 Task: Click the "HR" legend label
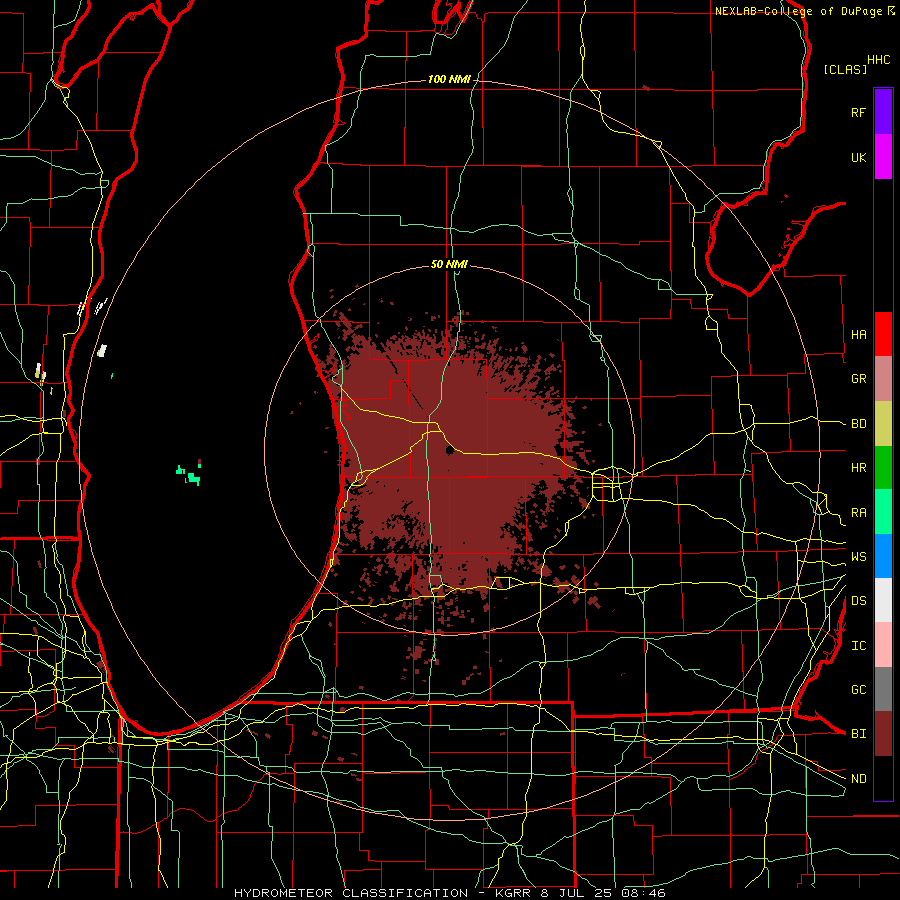(858, 468)
